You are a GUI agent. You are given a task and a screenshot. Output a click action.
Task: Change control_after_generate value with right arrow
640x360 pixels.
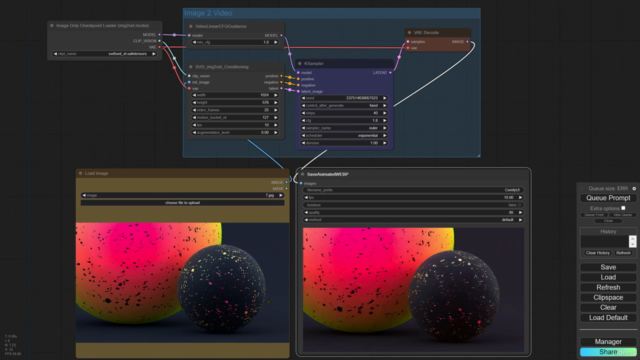(384, 105)
